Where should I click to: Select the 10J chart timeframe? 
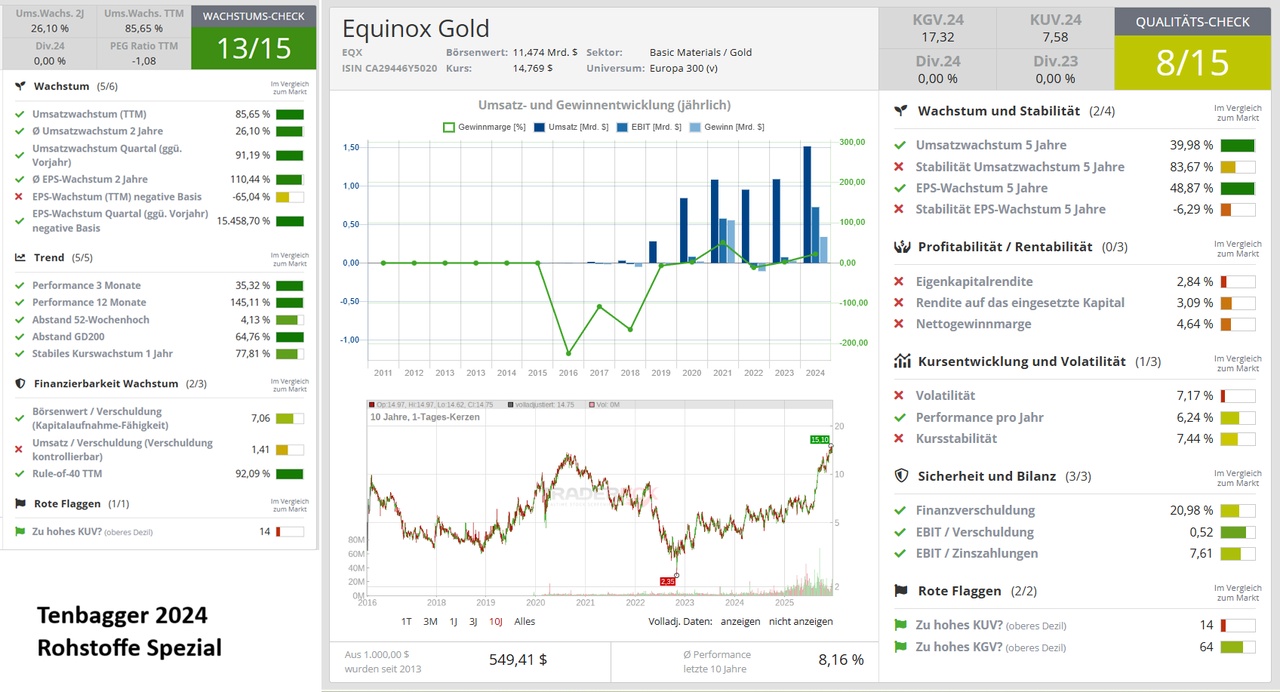pyautogui.click(x=495, y=621)
